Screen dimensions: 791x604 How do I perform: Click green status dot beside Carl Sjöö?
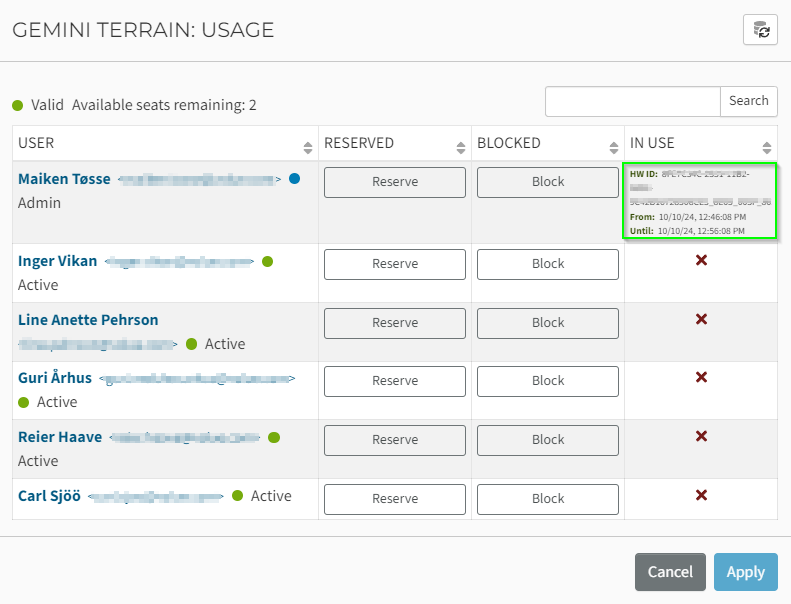pyautogui.click(x=238, y=496)
